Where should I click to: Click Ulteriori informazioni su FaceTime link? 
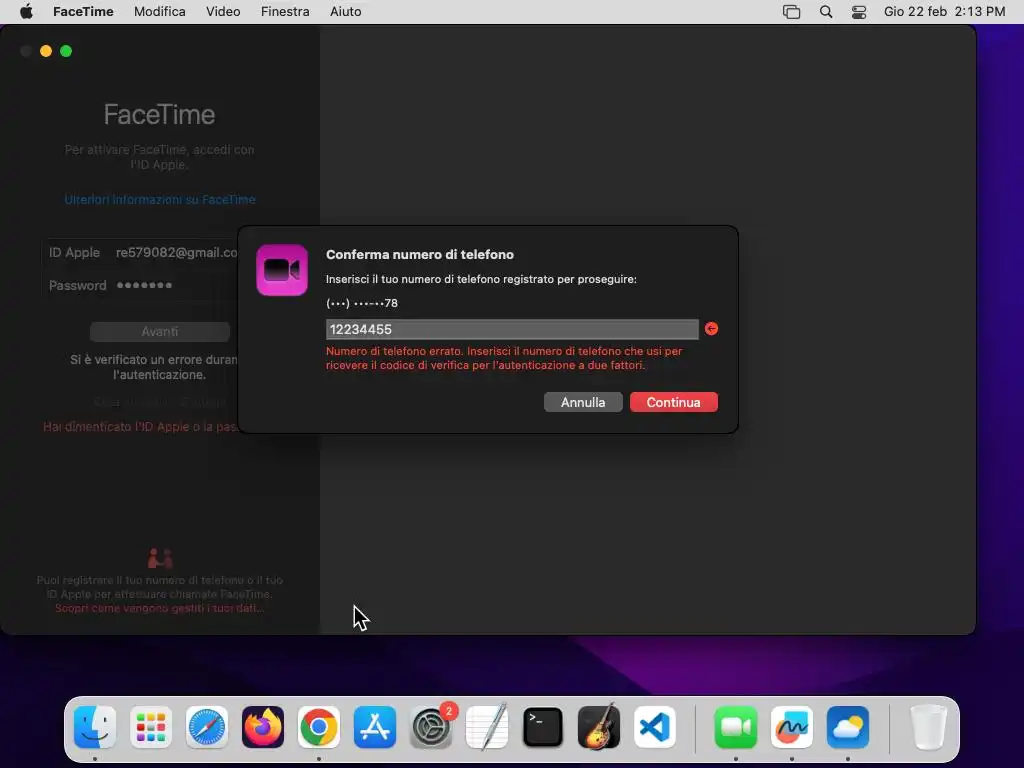[x=160, y=199]
